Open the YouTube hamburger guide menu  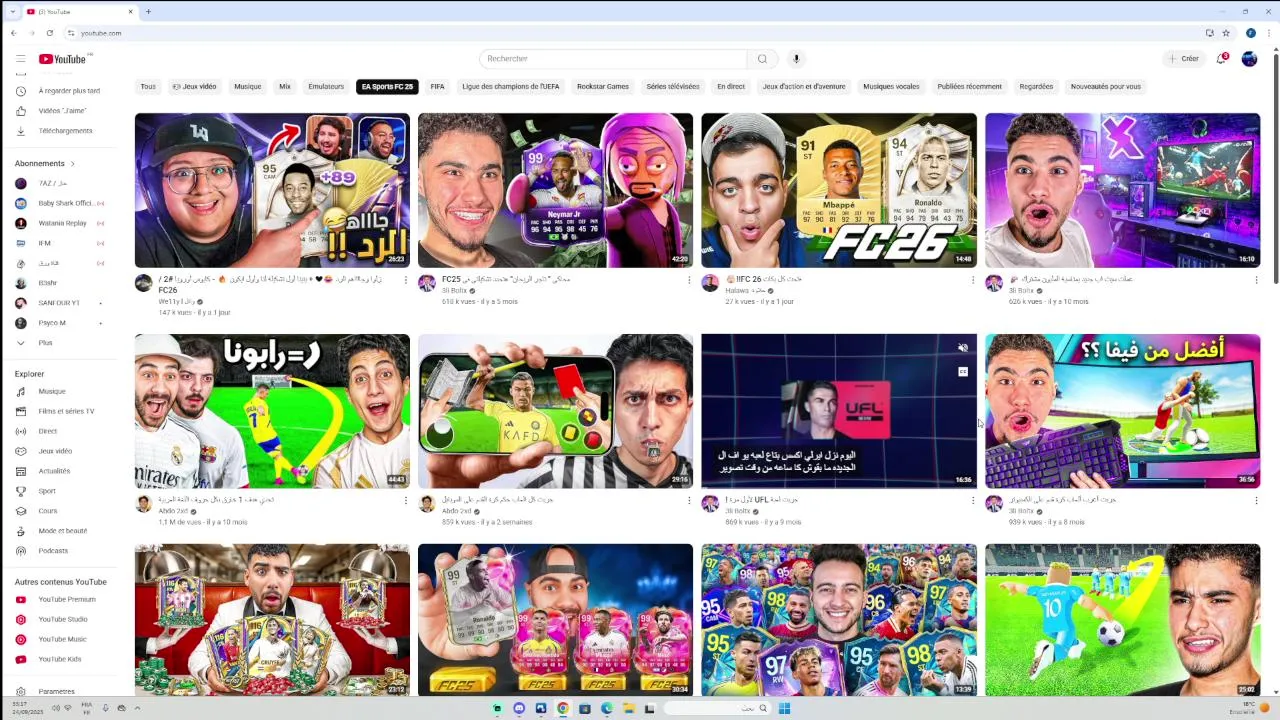click(x=20, y=59)
